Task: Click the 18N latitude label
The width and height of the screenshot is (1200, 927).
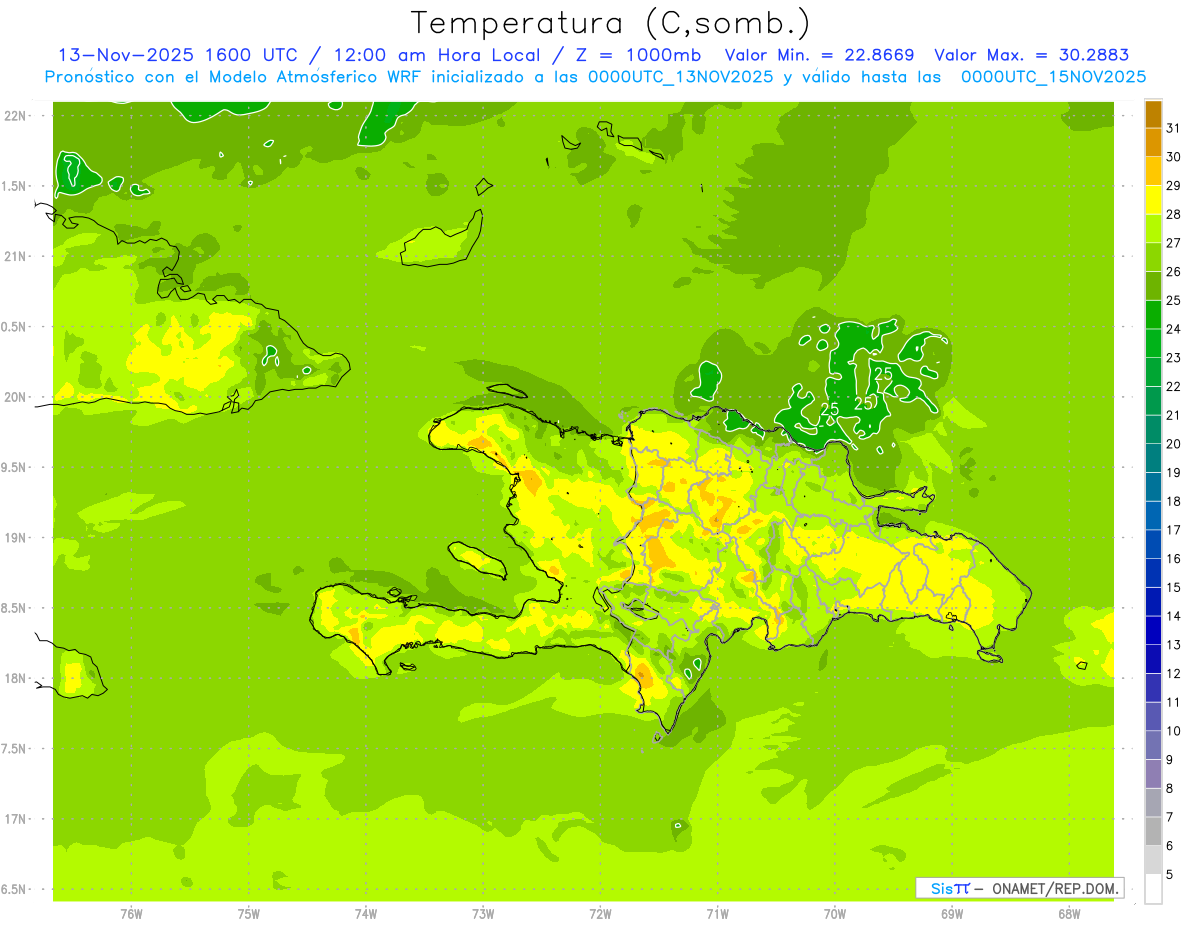Action: pos(16,678)
